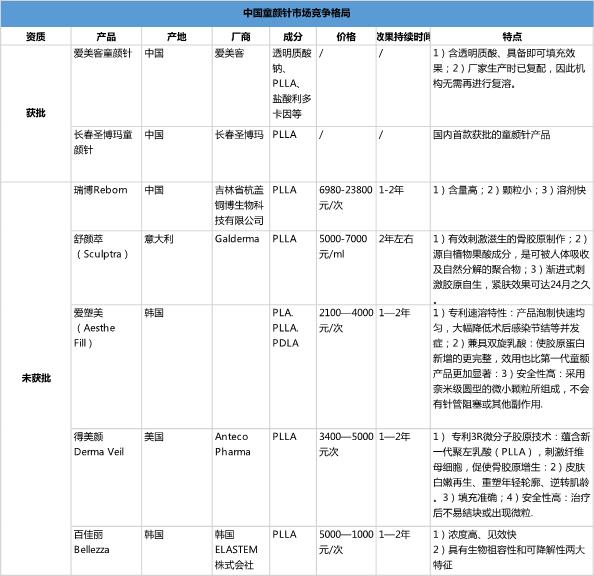Image resolution: width=594 pixels, height=576 pixels.
Task: Select the 产地 column header
Action: point(177,37)
